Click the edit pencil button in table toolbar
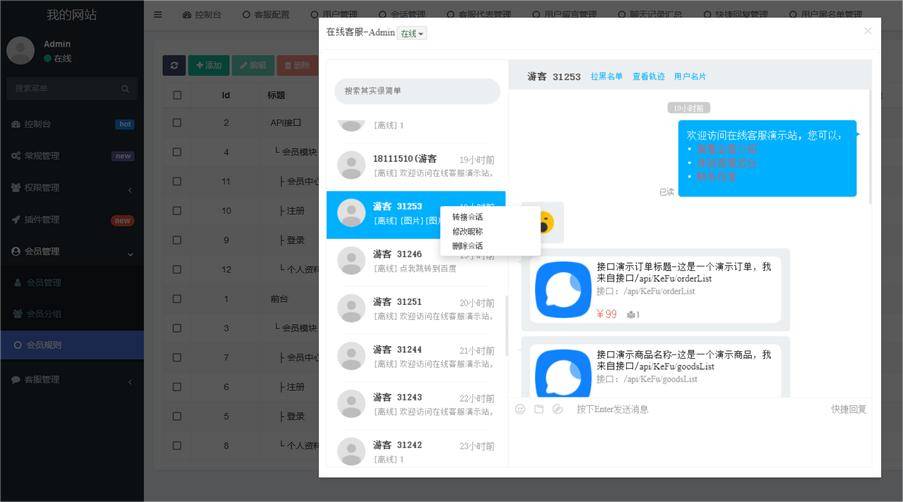Viewport: 903px width, 502px height. click(253, 66)
